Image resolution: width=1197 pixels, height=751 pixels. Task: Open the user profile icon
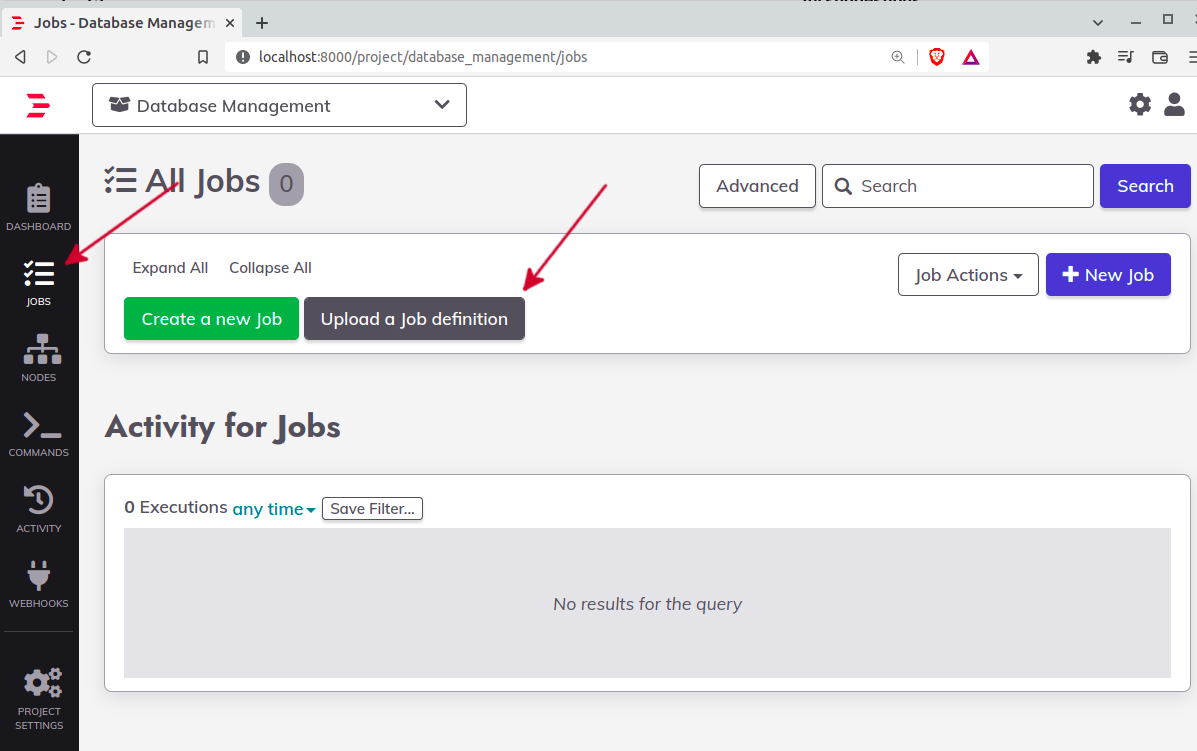click(1174, 104)
